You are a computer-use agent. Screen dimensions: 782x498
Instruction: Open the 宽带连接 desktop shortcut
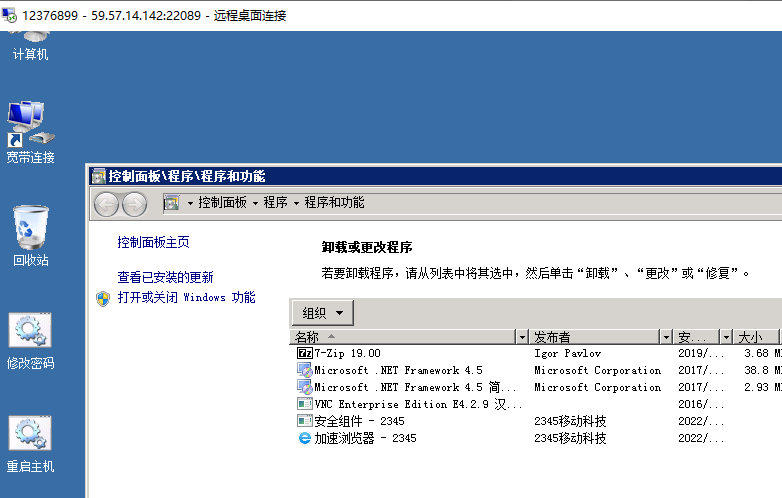(x=30, y=132)
